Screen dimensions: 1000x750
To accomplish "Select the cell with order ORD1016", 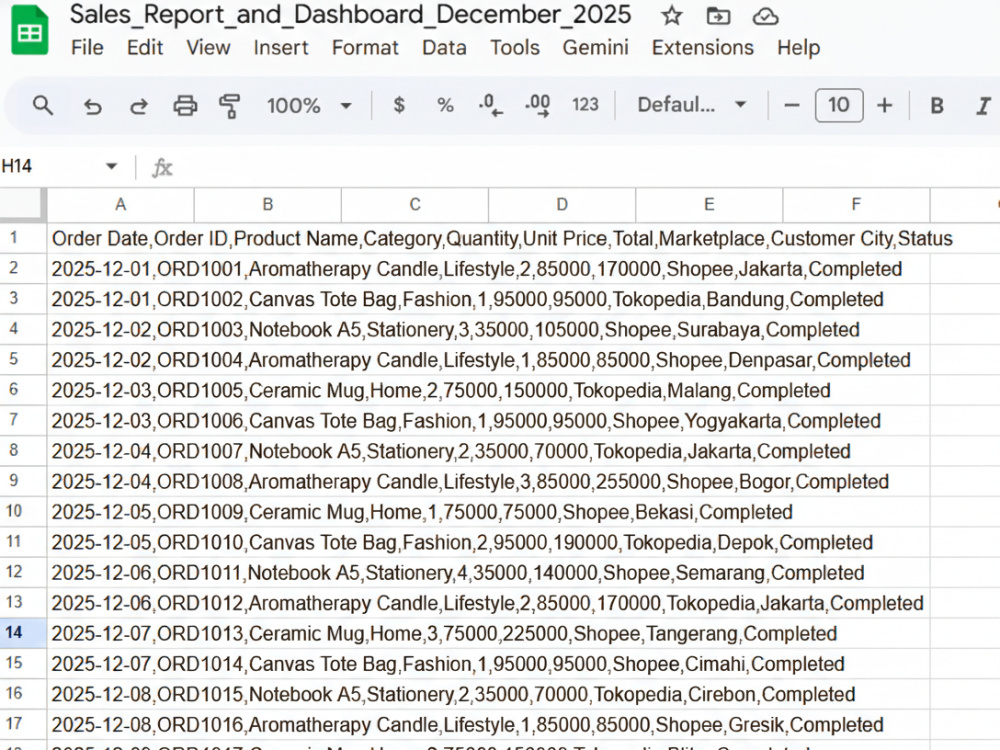I will 120,724.
